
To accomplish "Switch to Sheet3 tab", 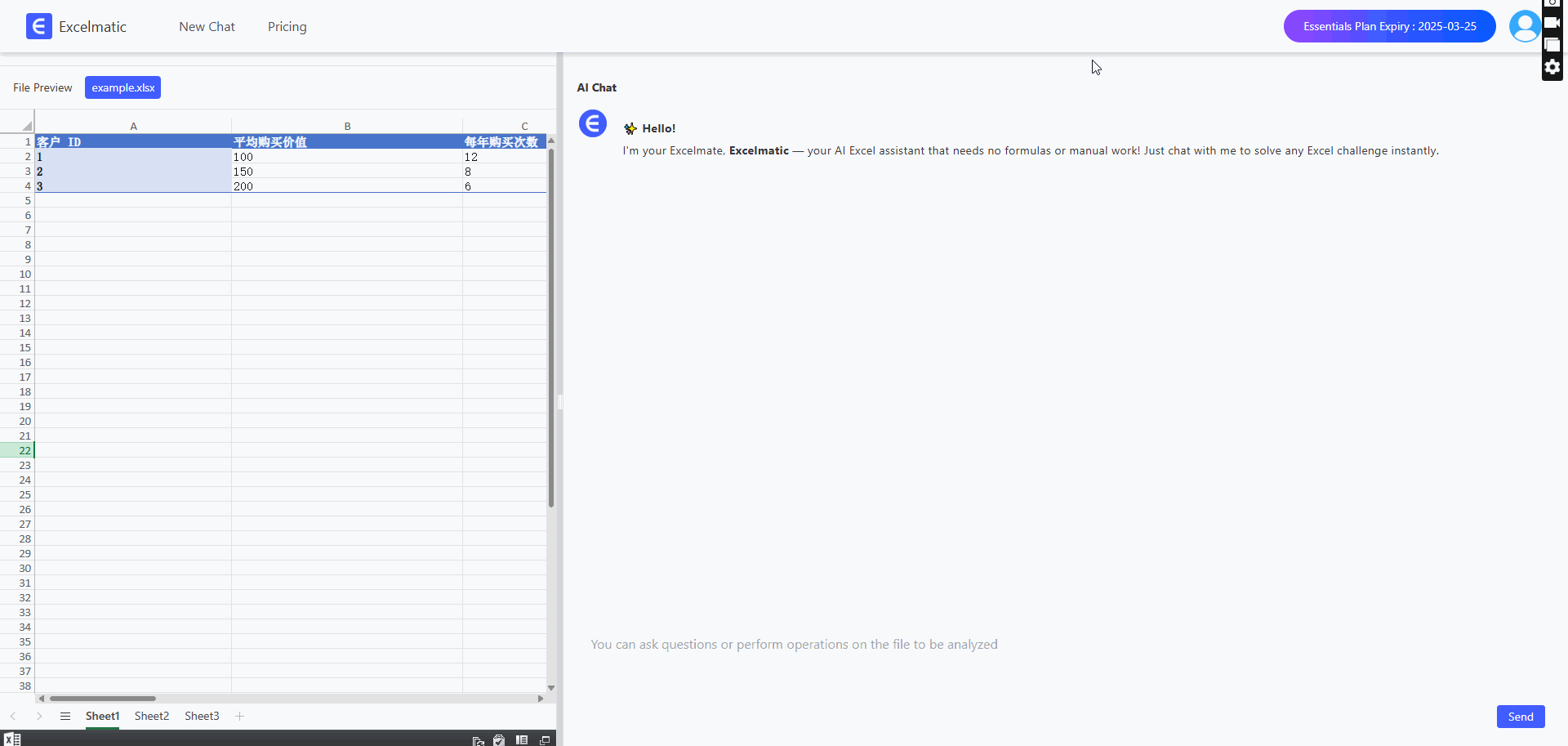I will pos(202,716).
